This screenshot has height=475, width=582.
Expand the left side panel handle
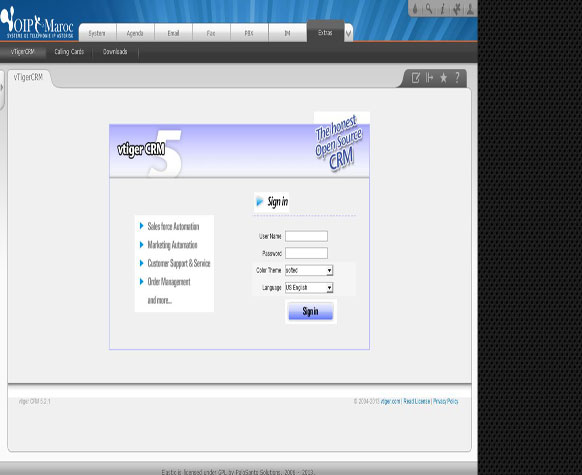coord(1,88)
